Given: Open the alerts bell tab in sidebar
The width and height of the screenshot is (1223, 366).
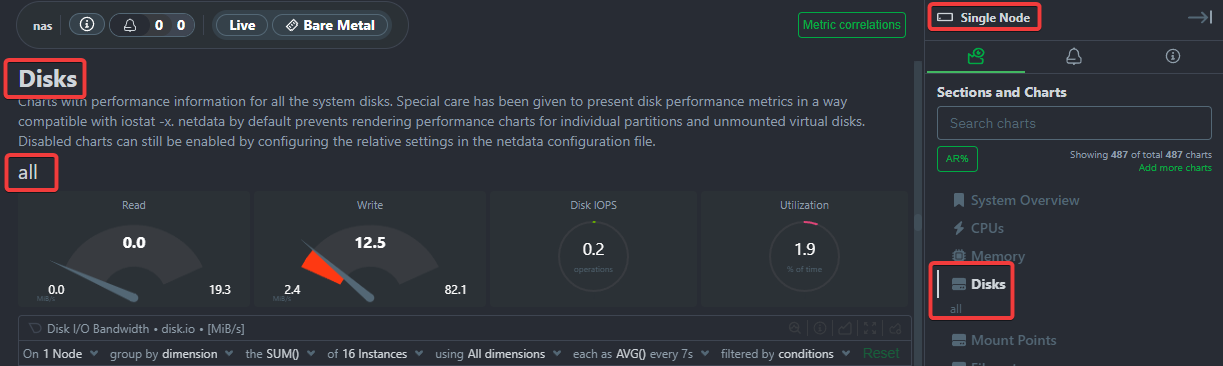Looking at the screenshot, I should tap(1074, 57).
